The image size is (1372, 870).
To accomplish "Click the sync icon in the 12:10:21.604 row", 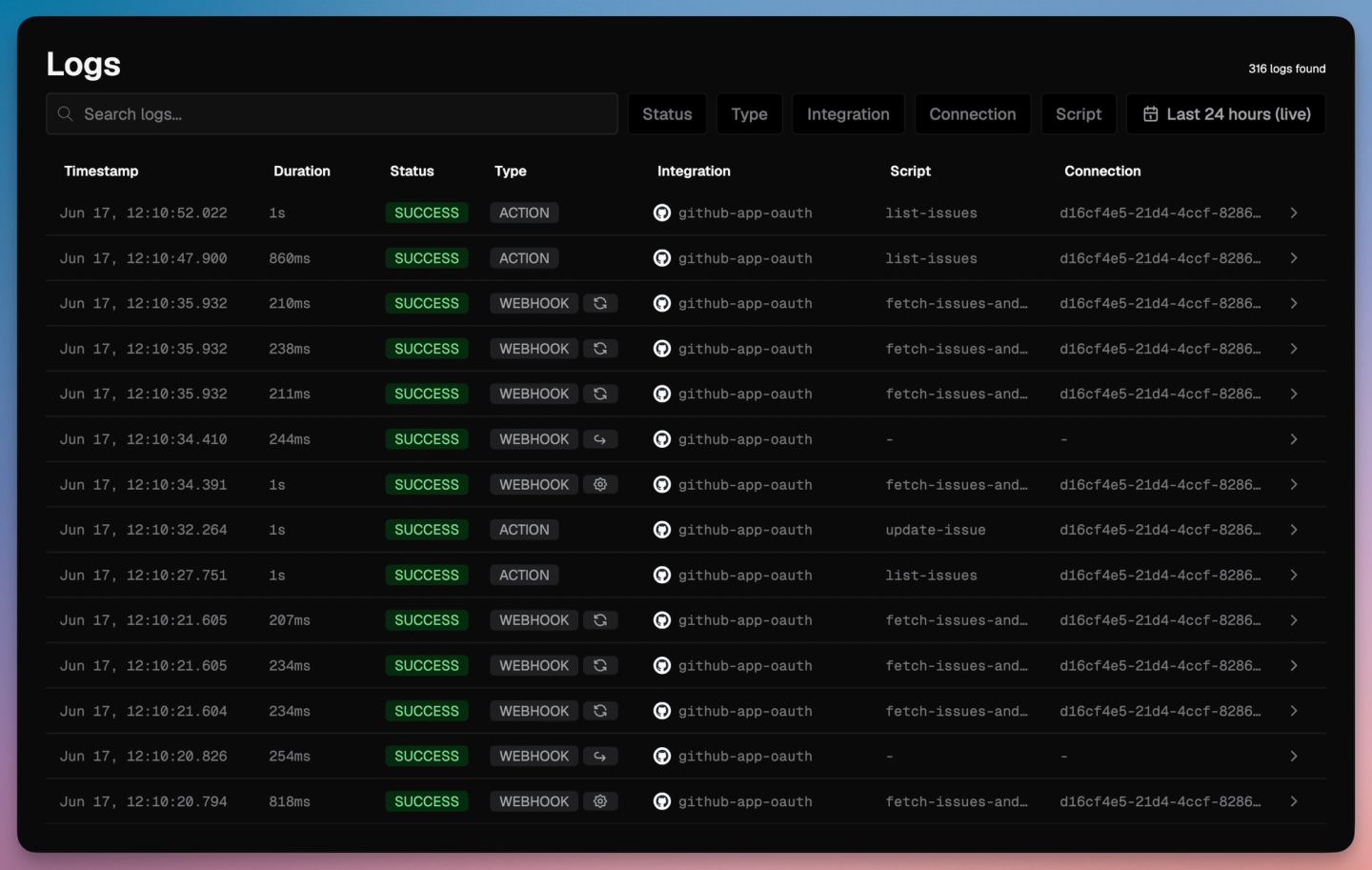I will (600, 711).
